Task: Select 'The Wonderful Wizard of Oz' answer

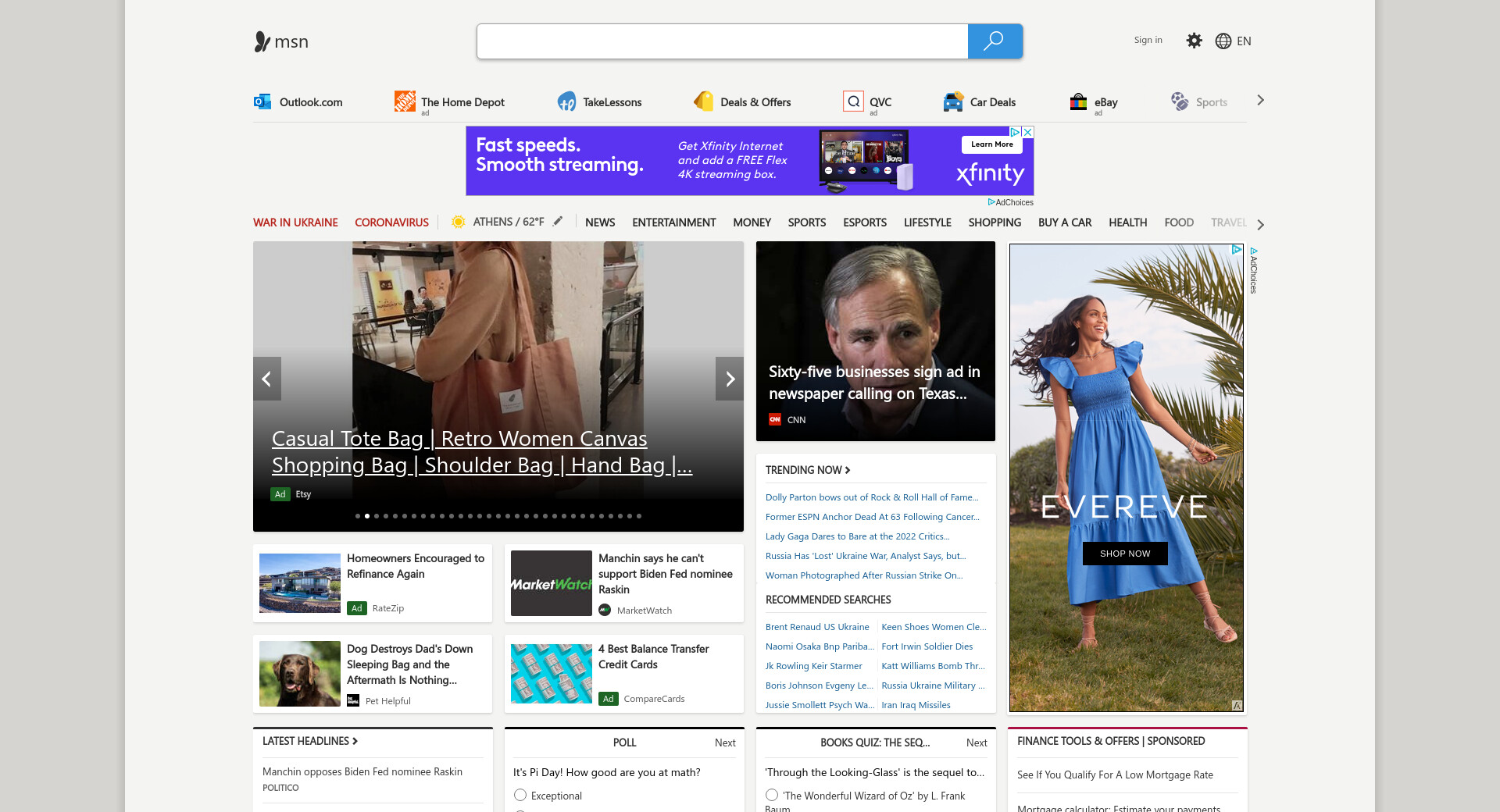Action: pos(772,795)
